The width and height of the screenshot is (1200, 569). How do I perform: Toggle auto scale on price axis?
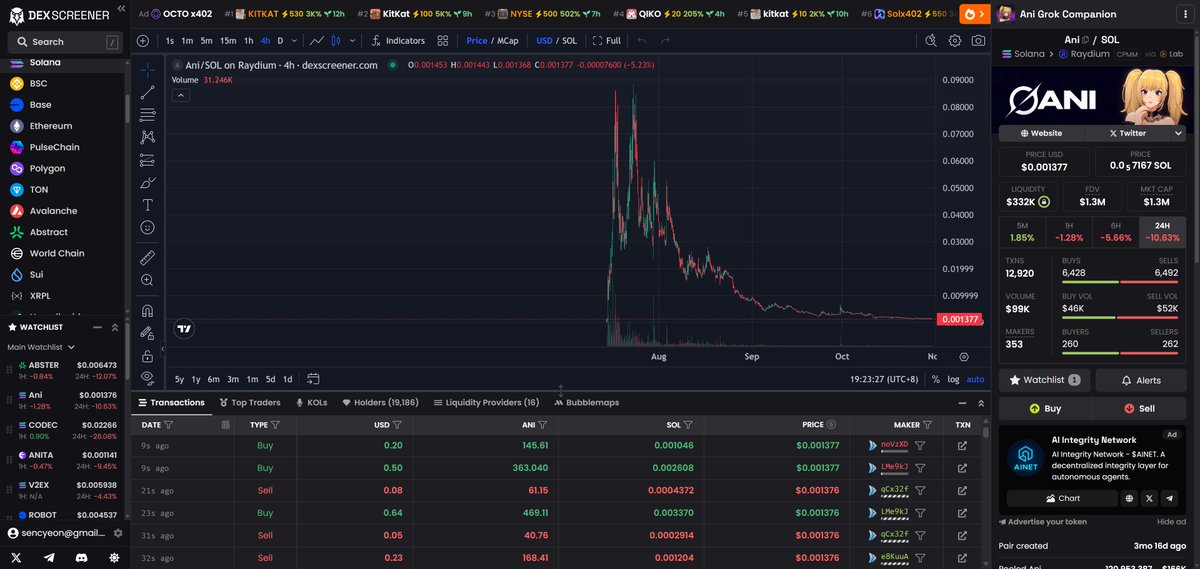coord(975,379)
